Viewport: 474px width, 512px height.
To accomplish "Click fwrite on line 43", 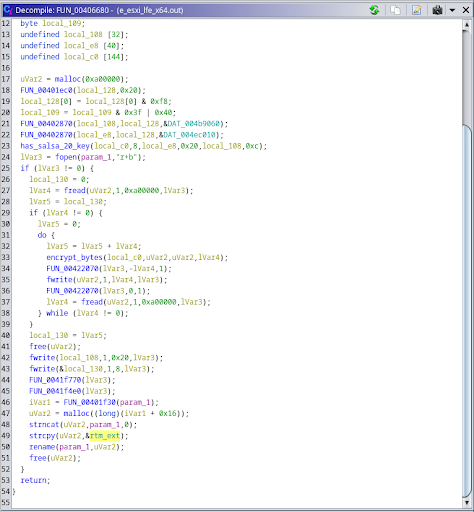I will tap(42, 369).
